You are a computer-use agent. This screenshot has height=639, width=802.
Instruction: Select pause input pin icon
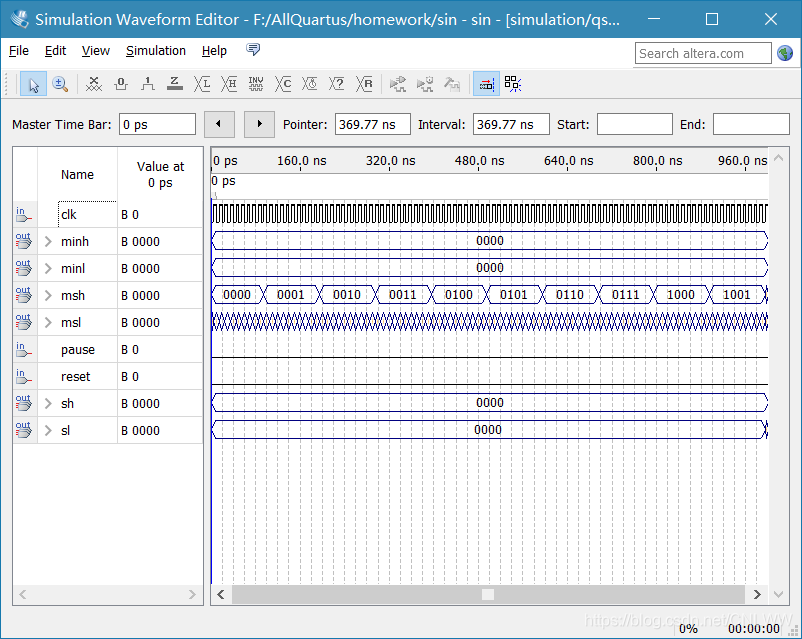[24, 349]
